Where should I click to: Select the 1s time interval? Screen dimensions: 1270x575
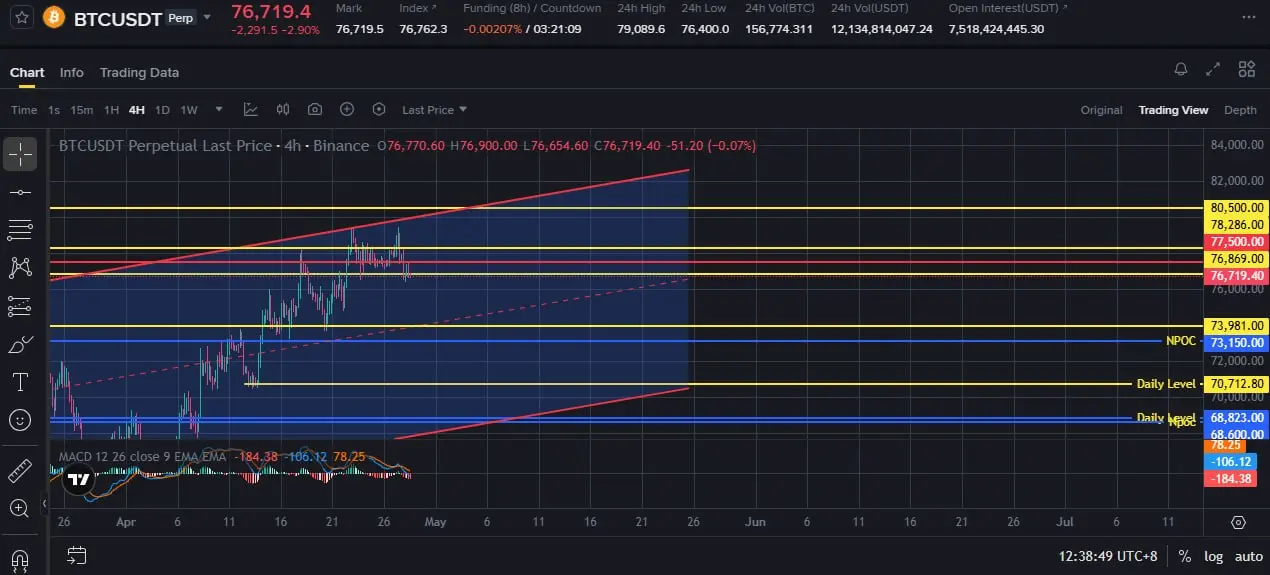pos(54,110)
